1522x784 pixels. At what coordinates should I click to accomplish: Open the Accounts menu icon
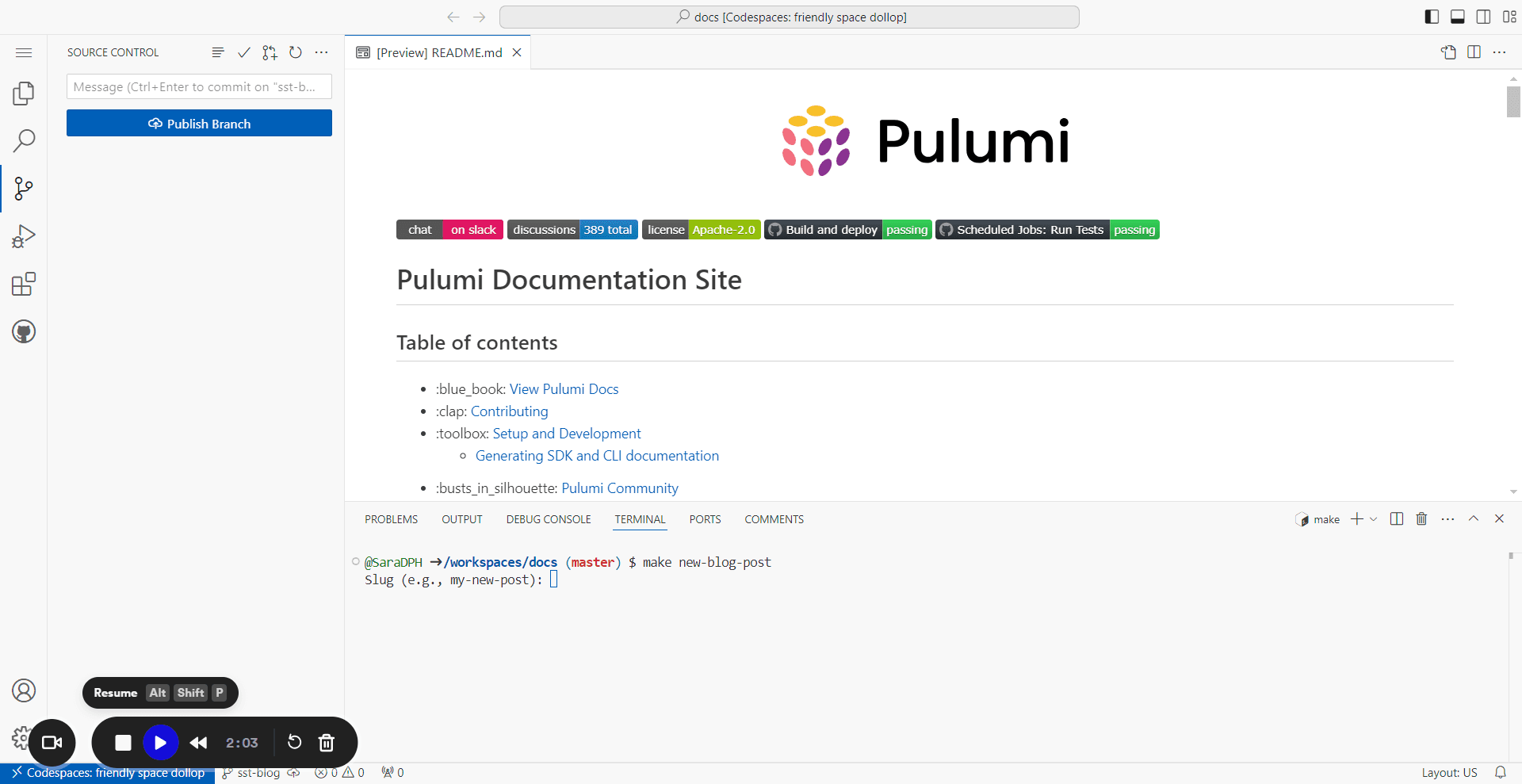coord(24,690)
